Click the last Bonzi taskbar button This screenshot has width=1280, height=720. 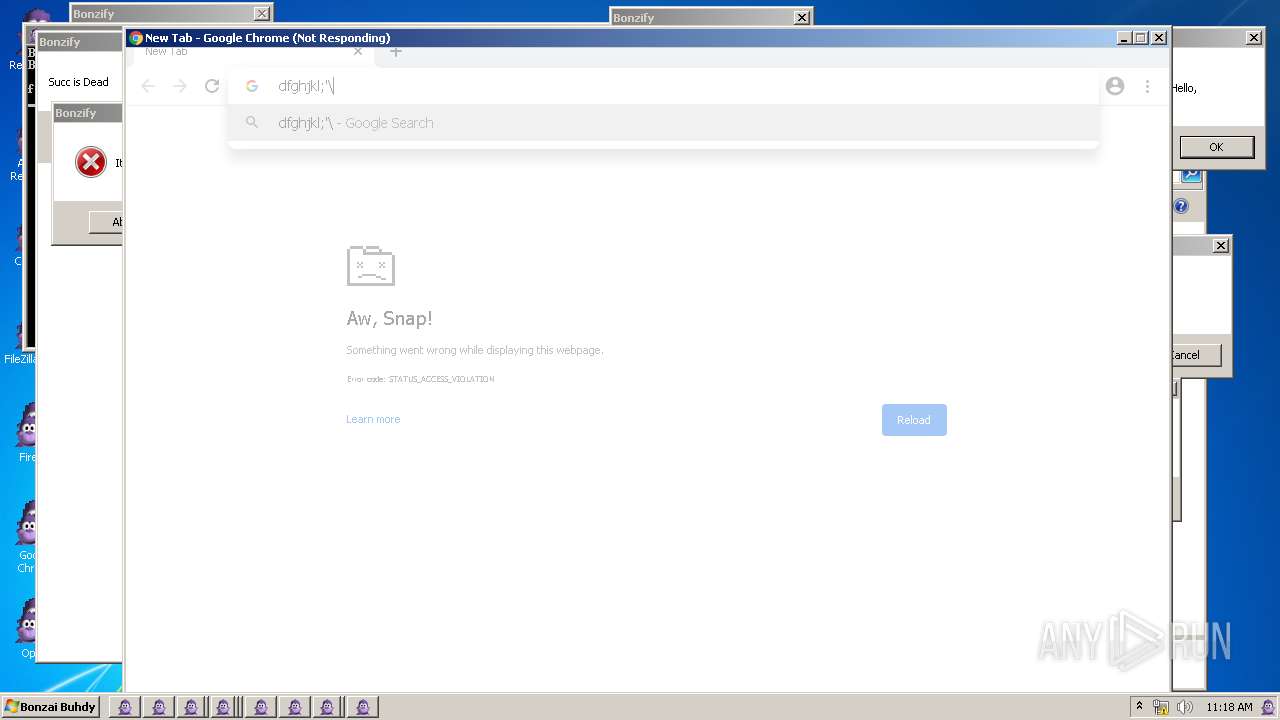point(363,707)
